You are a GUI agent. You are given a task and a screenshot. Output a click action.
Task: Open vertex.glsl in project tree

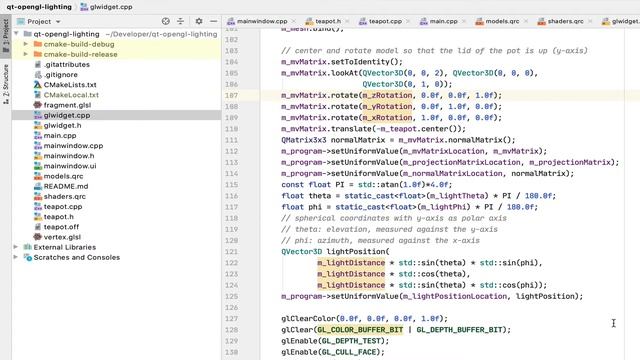click(x=62, y=237)
